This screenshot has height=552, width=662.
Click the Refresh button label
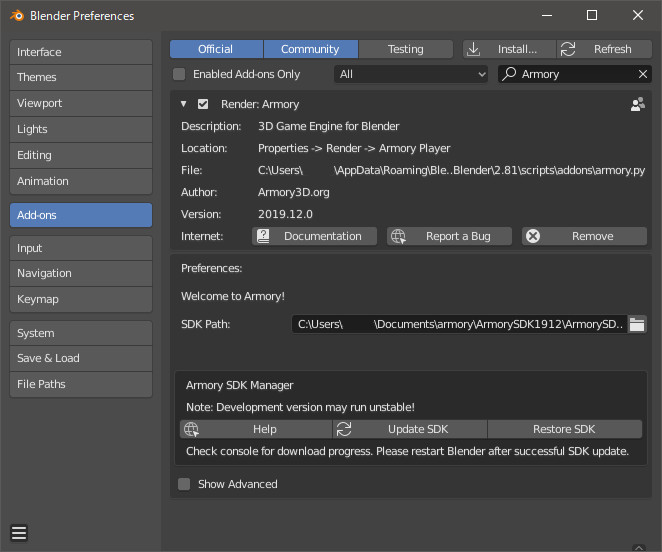pyautogui.click(x=613, y=49)
